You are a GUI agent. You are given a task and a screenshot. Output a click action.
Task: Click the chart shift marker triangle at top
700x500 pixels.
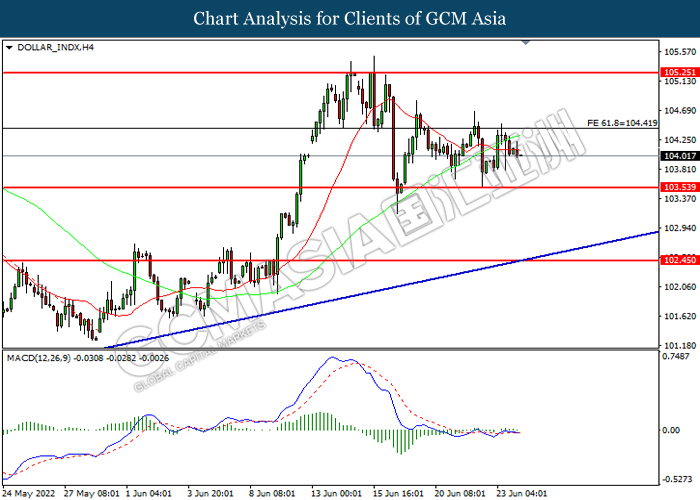(x=526, y=42)
